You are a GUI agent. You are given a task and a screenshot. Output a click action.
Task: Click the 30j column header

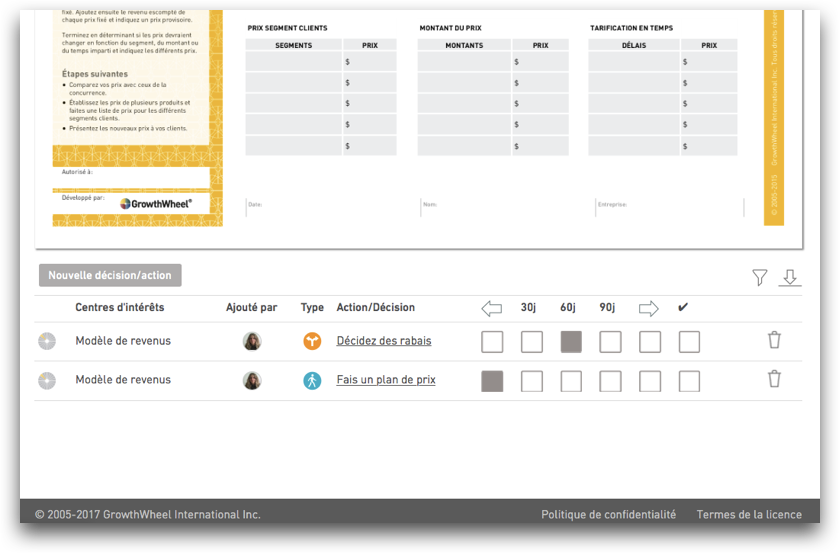tap(528, 307)
